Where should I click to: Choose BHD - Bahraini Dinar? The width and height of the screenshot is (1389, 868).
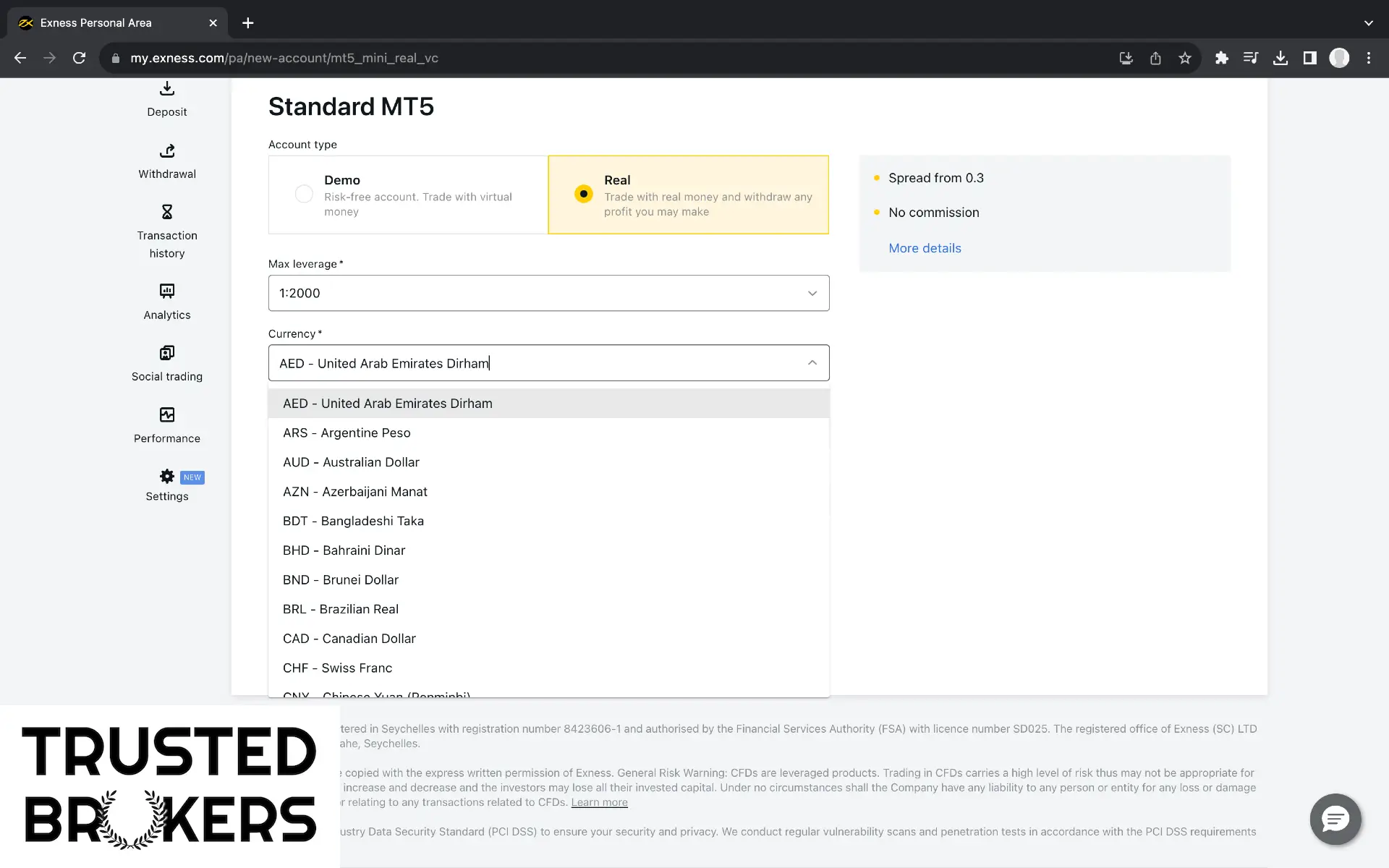tap(548, 550)
